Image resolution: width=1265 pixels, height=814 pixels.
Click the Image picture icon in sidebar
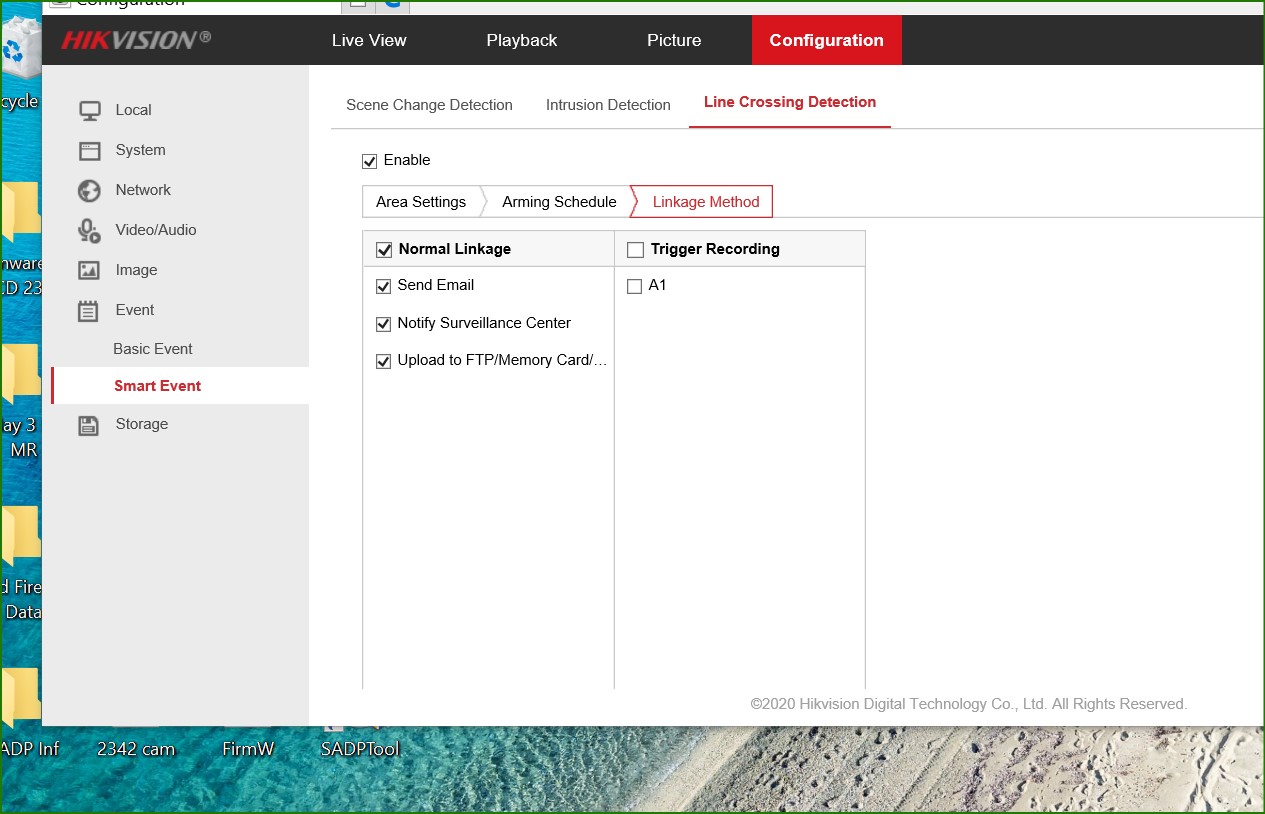[x=90, y=271]
